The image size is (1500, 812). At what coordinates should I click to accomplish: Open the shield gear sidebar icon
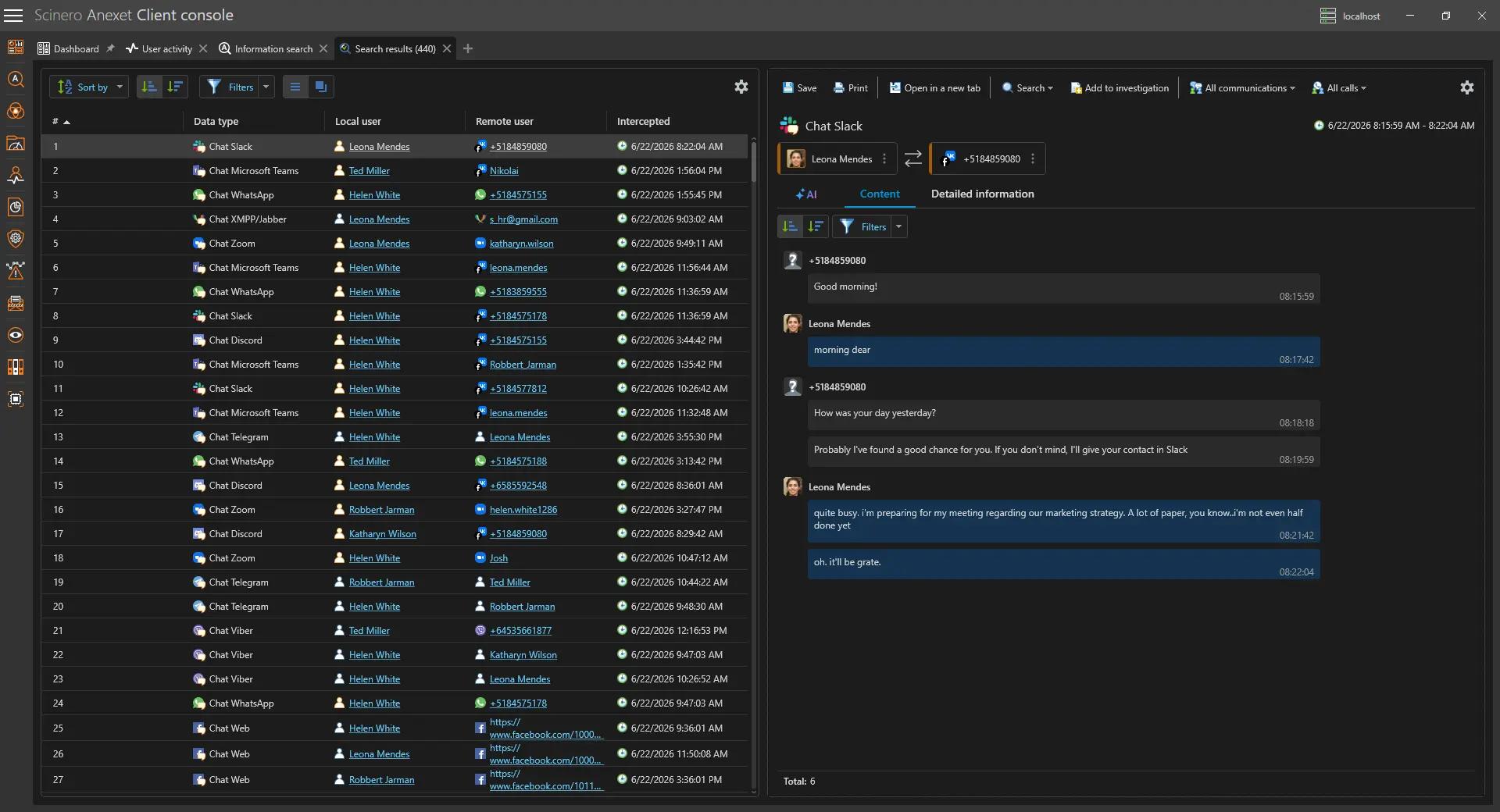(16, 239)
